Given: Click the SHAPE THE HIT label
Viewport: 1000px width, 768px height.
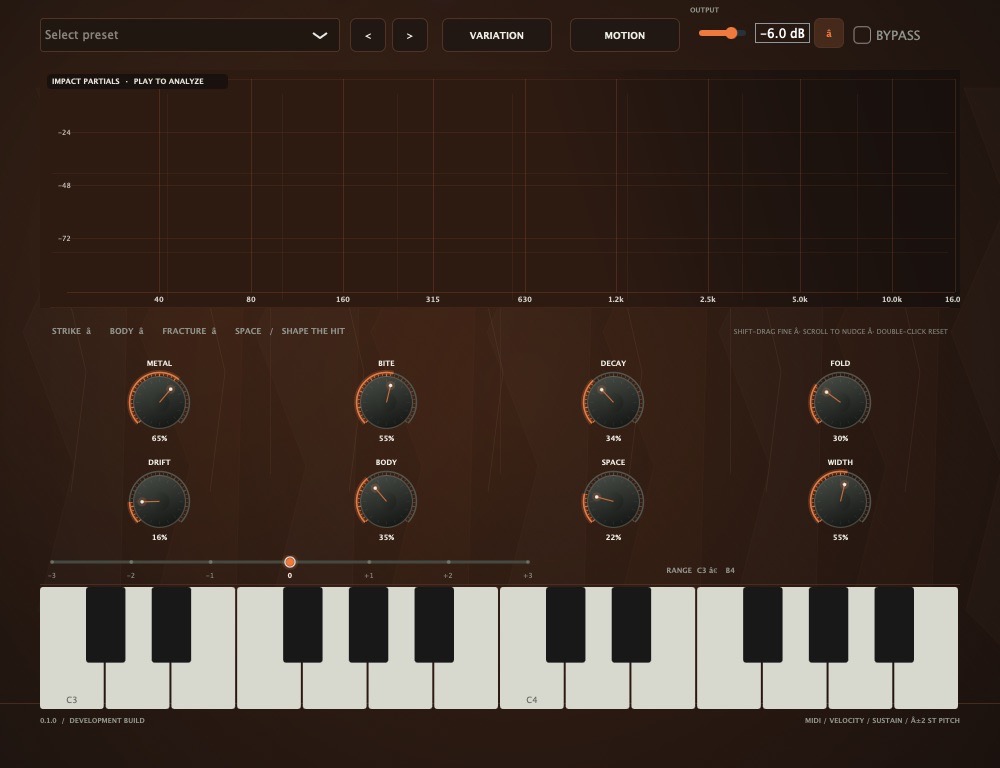Looking at the screenshot, I should pos(313,331).
